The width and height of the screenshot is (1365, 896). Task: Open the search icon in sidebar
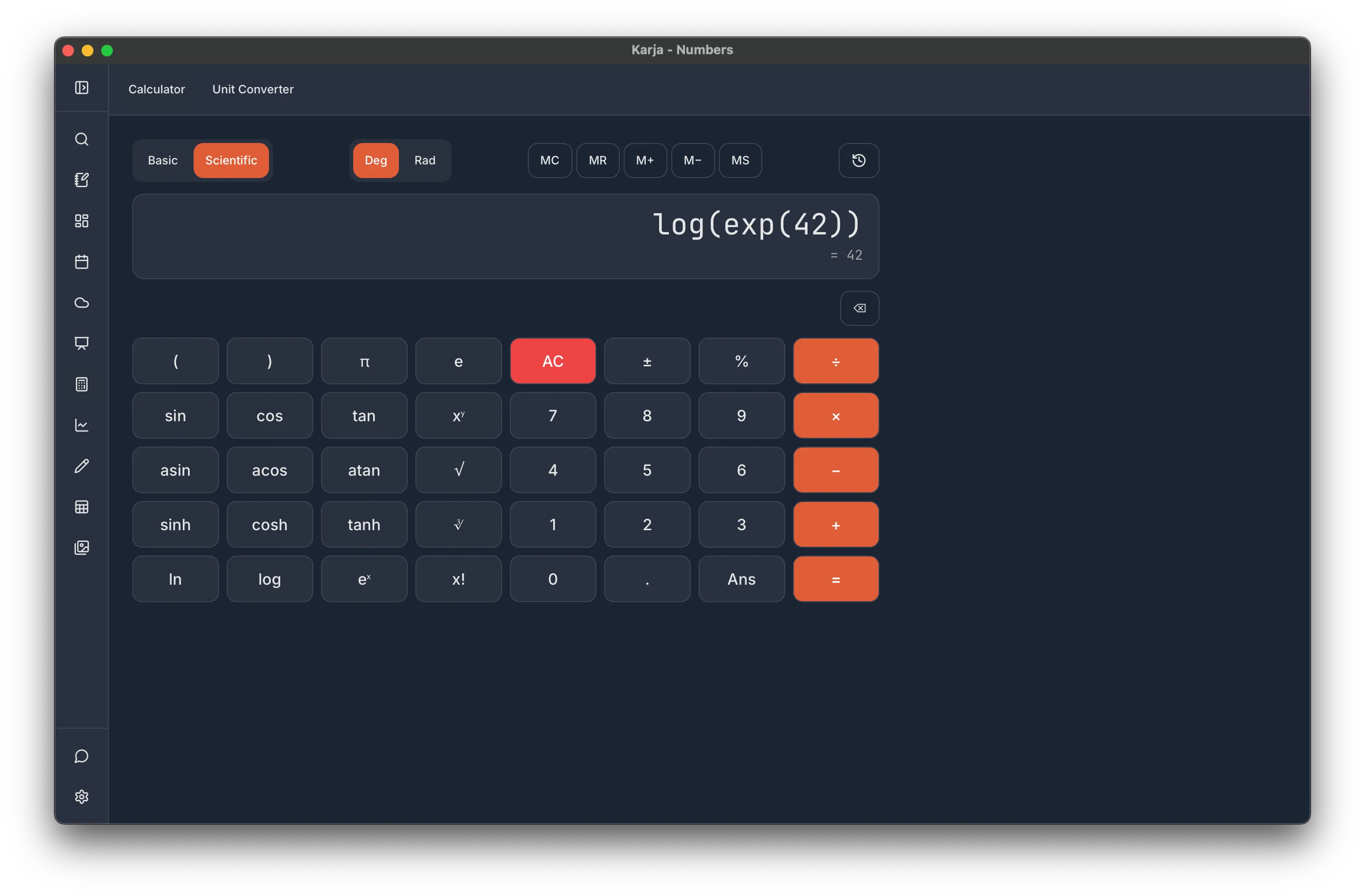pos(81,140)
